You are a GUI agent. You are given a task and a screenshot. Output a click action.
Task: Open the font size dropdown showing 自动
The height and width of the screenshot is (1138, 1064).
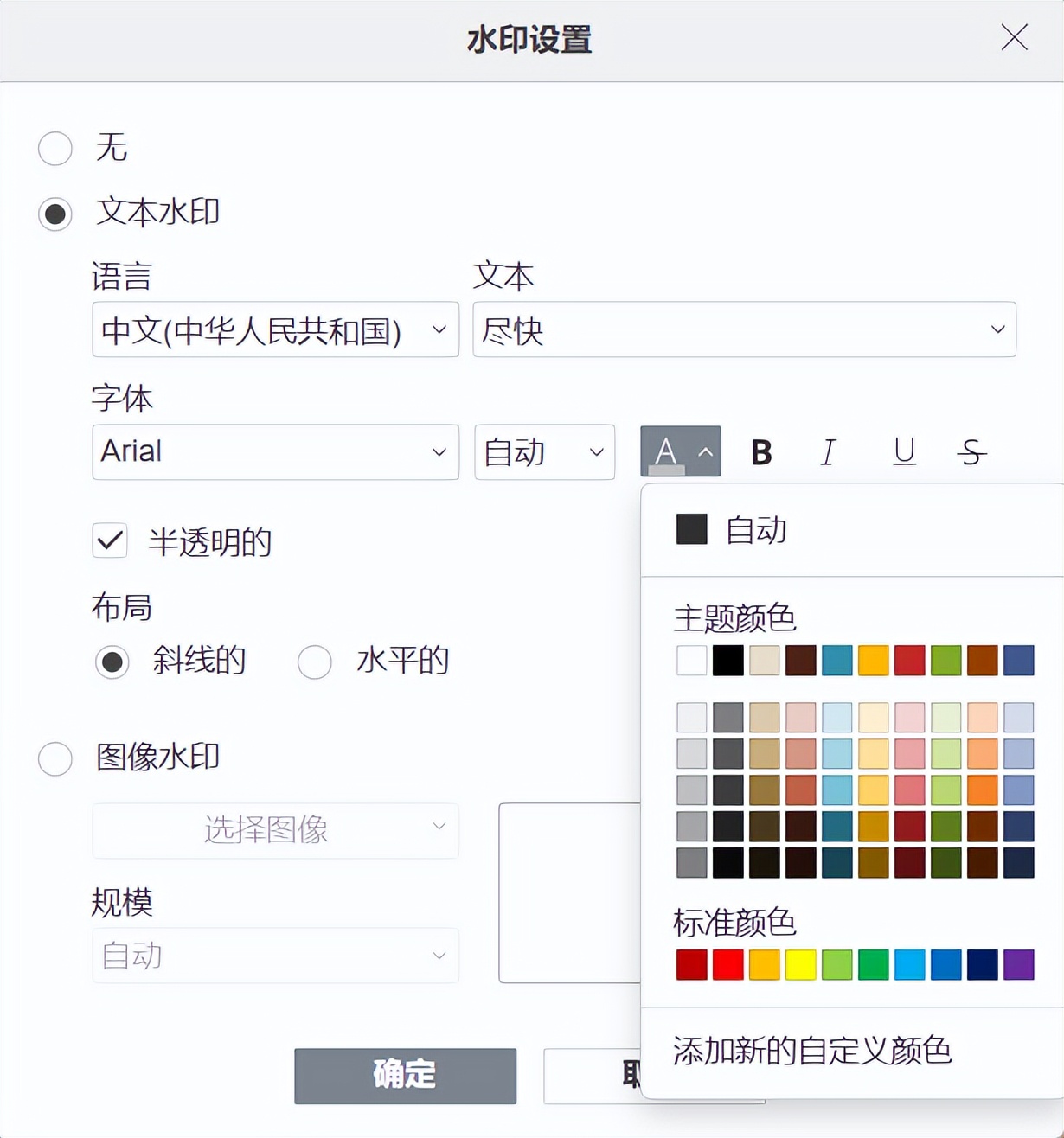coord(543,451)
